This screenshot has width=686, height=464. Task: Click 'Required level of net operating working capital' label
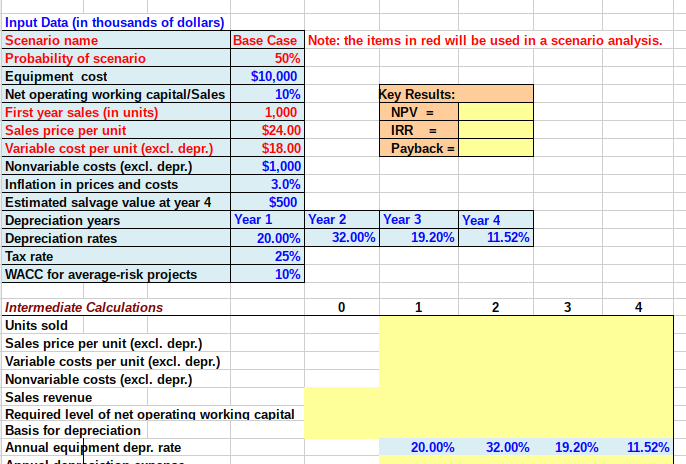click(150, 414)
